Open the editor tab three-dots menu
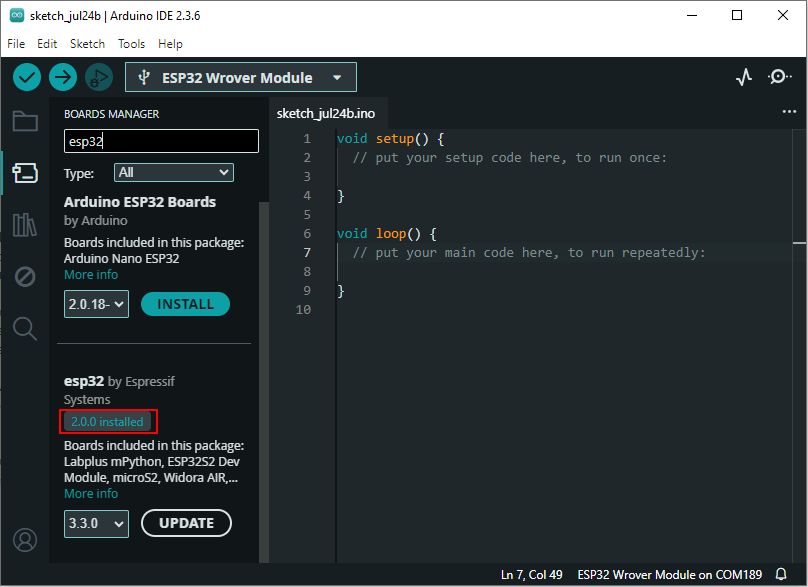The image size is (808, 587). pos(789,112)
